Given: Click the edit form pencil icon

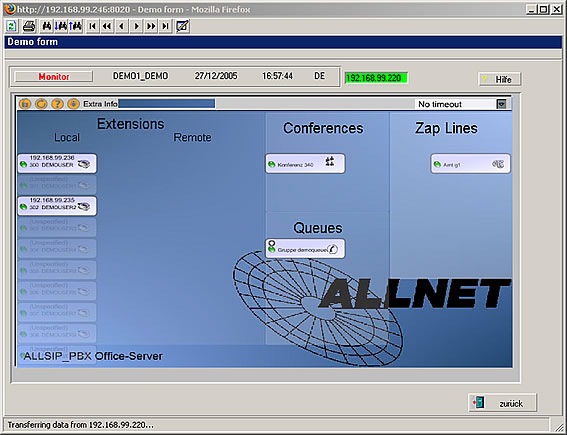Looking at the screenshot, I should (183, 26).
